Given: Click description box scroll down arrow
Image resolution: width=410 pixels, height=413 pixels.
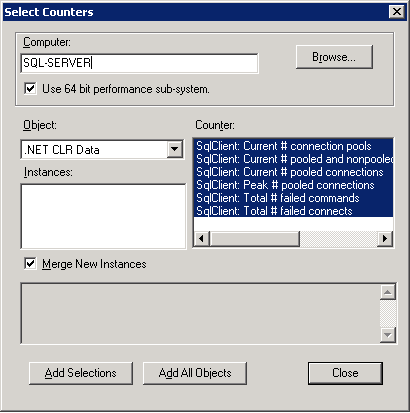Looking at the screenshot, I should click(388, 334).
